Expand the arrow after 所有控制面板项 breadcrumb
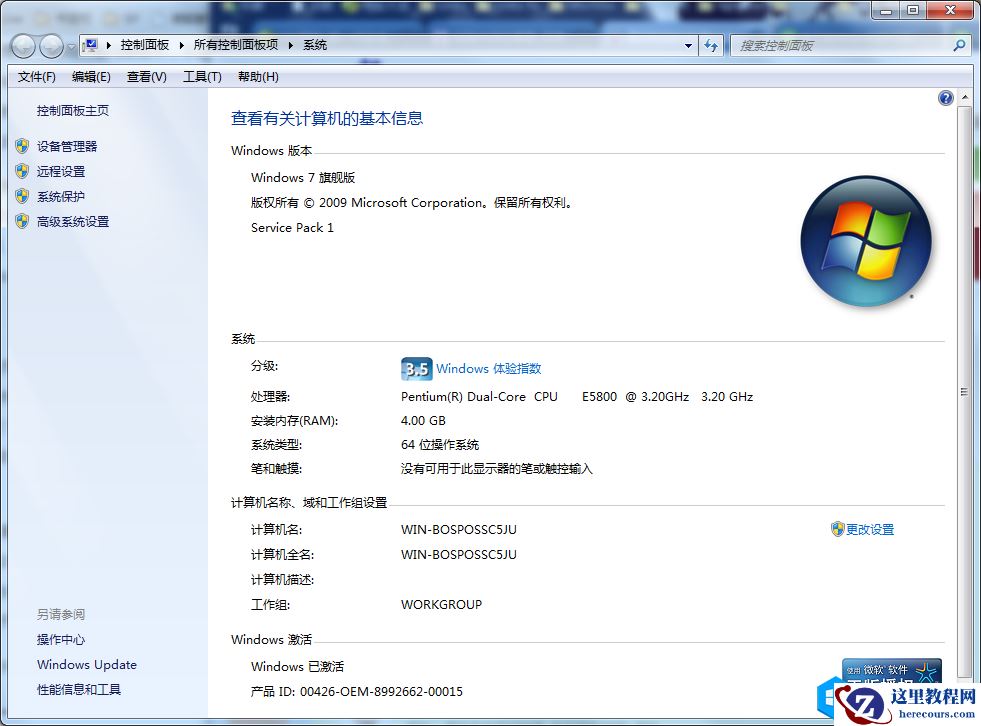 point(291,45)
